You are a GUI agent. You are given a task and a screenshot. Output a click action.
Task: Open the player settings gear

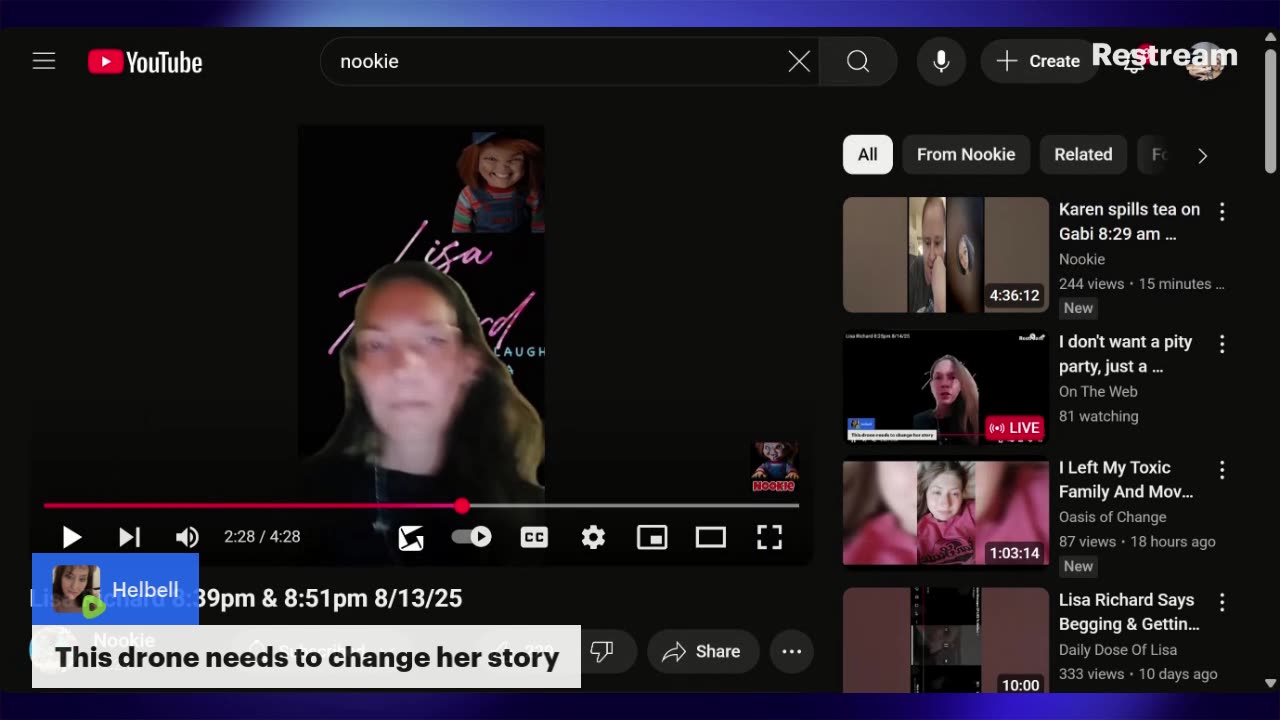pyautogui.click(x=593, y=537)
